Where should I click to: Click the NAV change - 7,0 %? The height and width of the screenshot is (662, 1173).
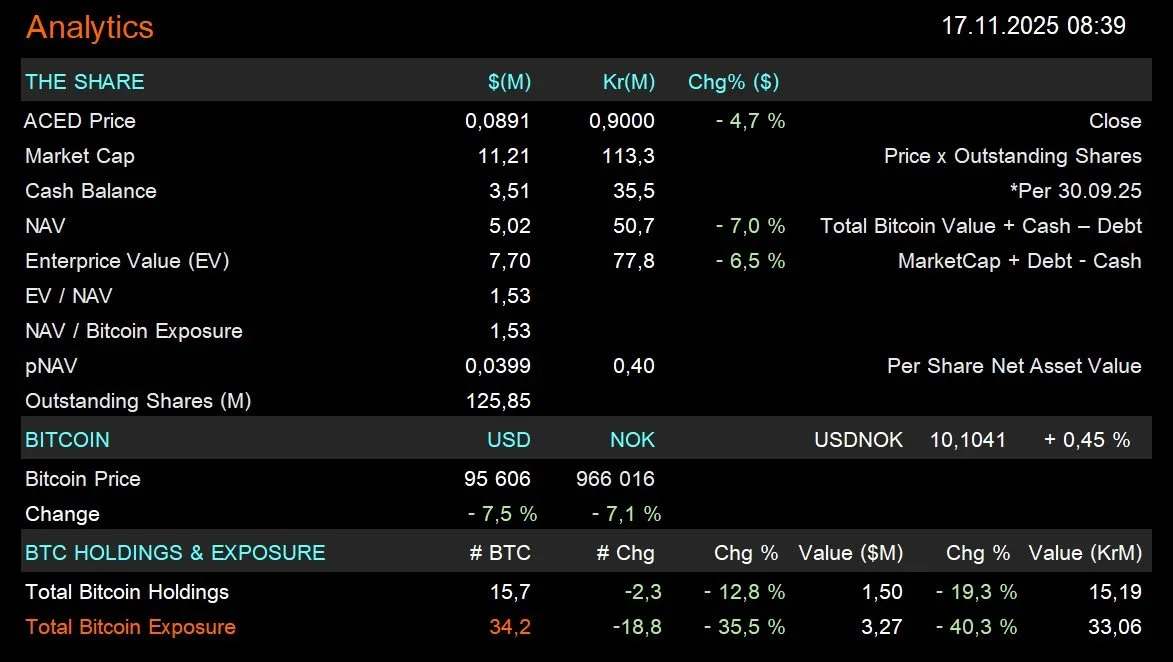(x=750, y=226)
